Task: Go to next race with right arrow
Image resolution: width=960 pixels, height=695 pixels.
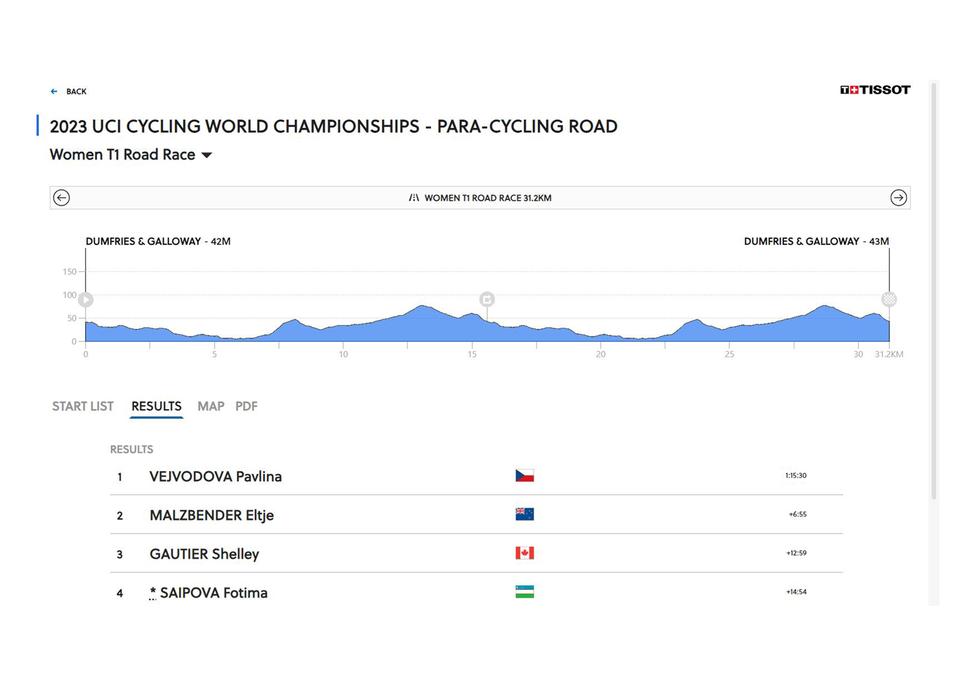Action: tap(898, 198)
